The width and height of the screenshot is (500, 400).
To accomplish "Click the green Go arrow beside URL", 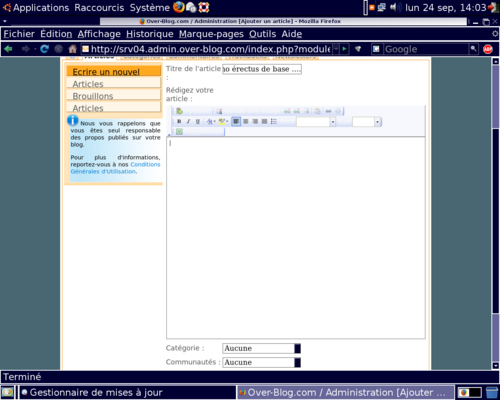I will (x=344, y=49).
